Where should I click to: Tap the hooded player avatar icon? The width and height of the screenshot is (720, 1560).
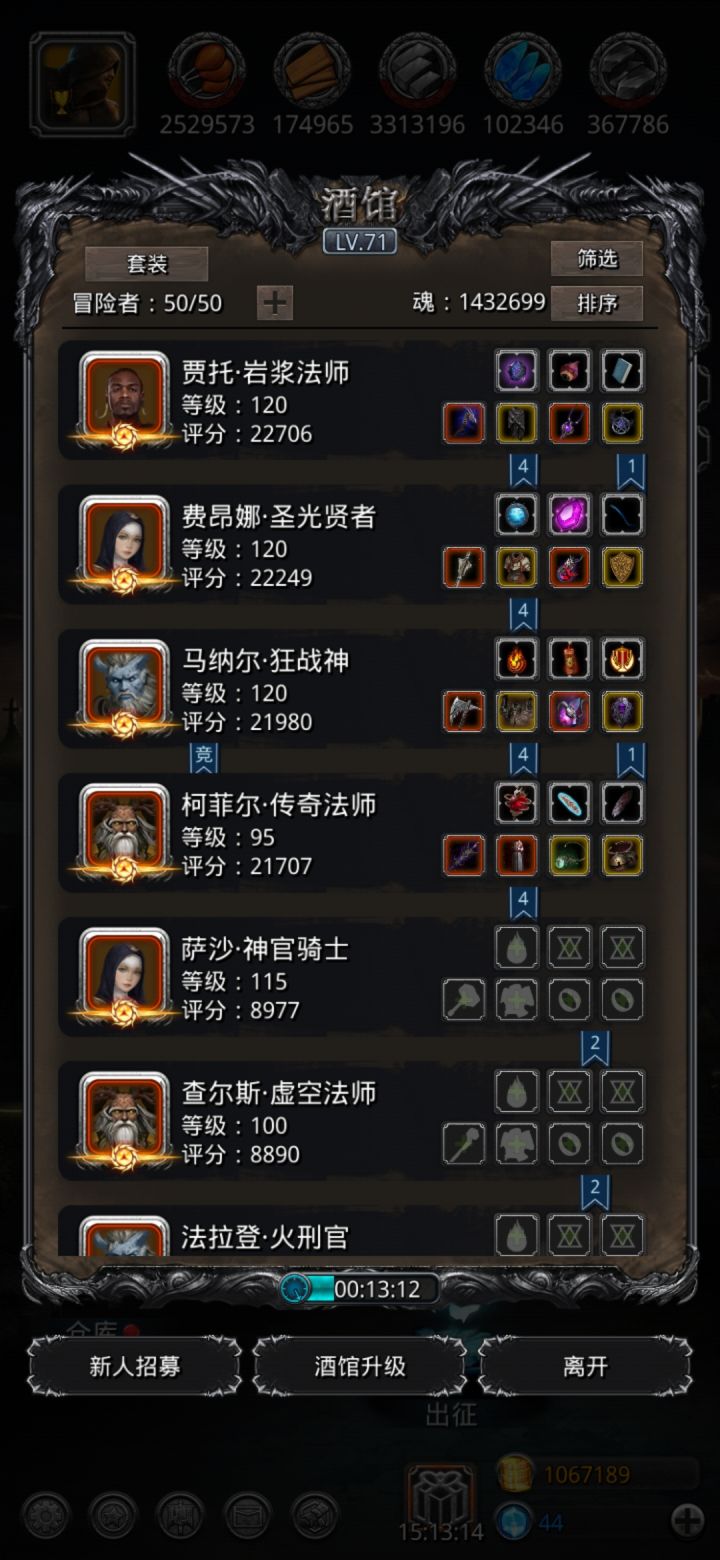tap(82, 84)
